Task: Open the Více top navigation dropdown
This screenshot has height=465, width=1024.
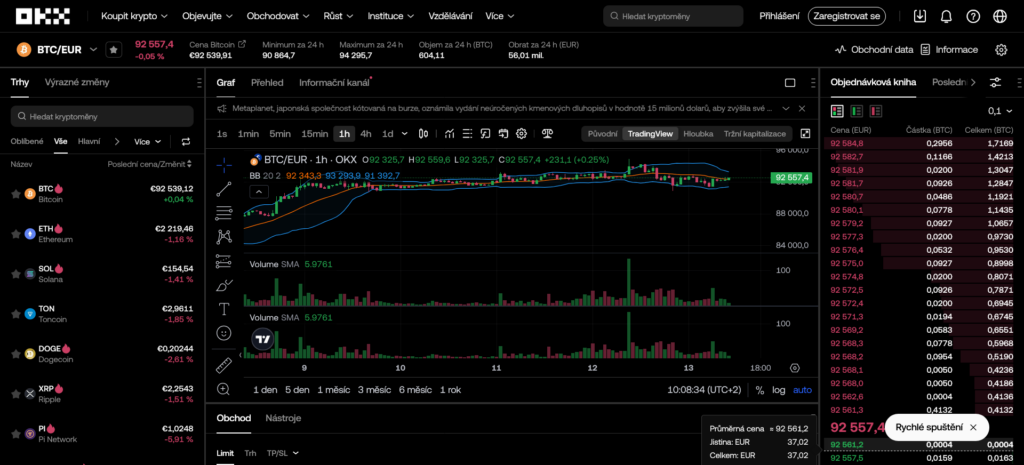Action: pos(500,16)
